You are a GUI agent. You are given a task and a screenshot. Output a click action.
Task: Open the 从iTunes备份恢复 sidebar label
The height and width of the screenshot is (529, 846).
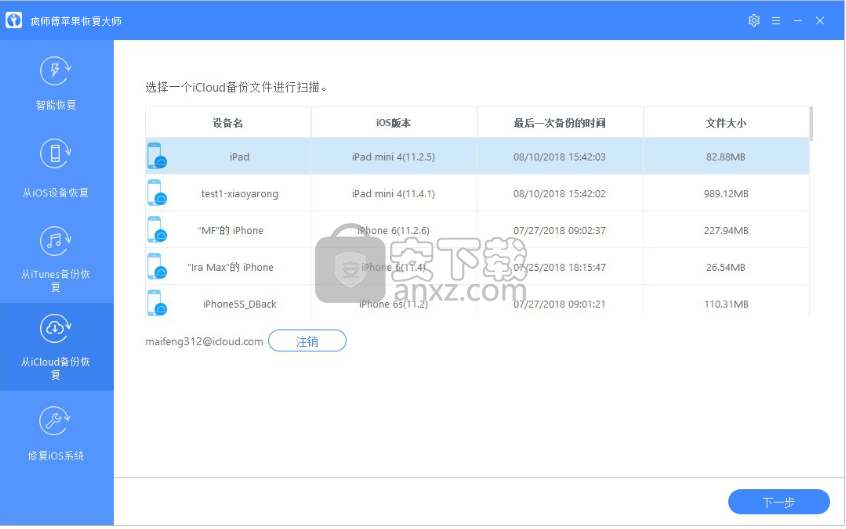(x=56, y=280)
